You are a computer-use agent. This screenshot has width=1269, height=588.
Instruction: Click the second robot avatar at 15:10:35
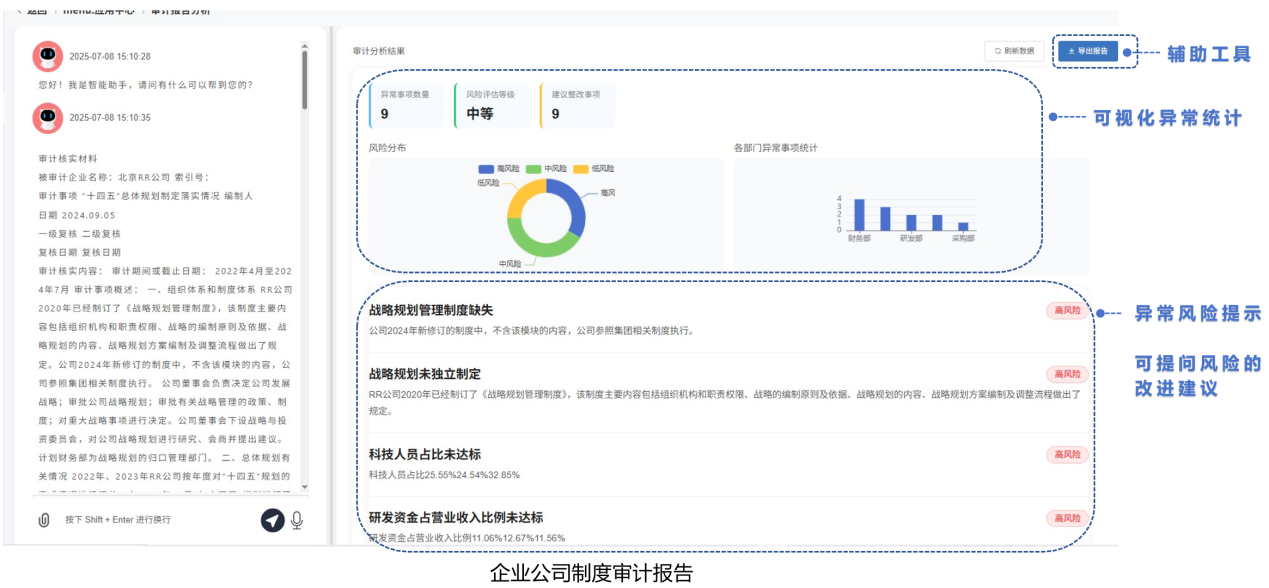(48, 117)
